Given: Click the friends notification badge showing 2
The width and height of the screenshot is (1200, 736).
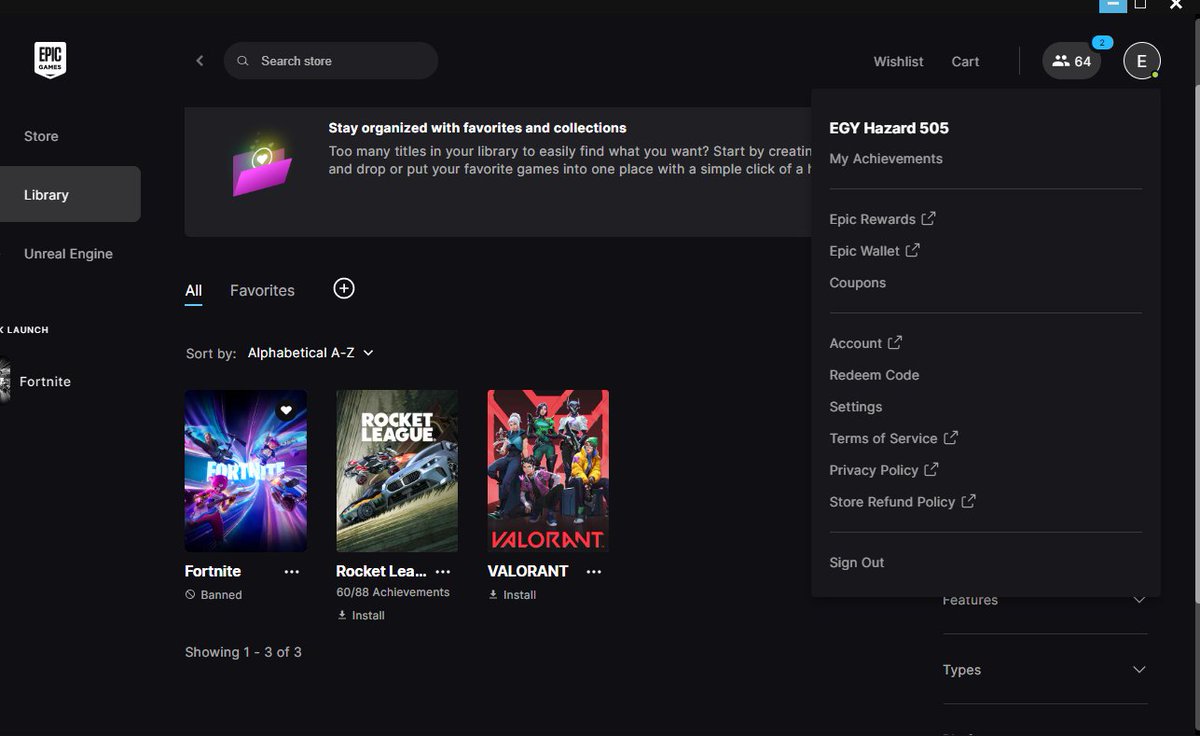Looking at the screenshot, I should point(1102,43).
